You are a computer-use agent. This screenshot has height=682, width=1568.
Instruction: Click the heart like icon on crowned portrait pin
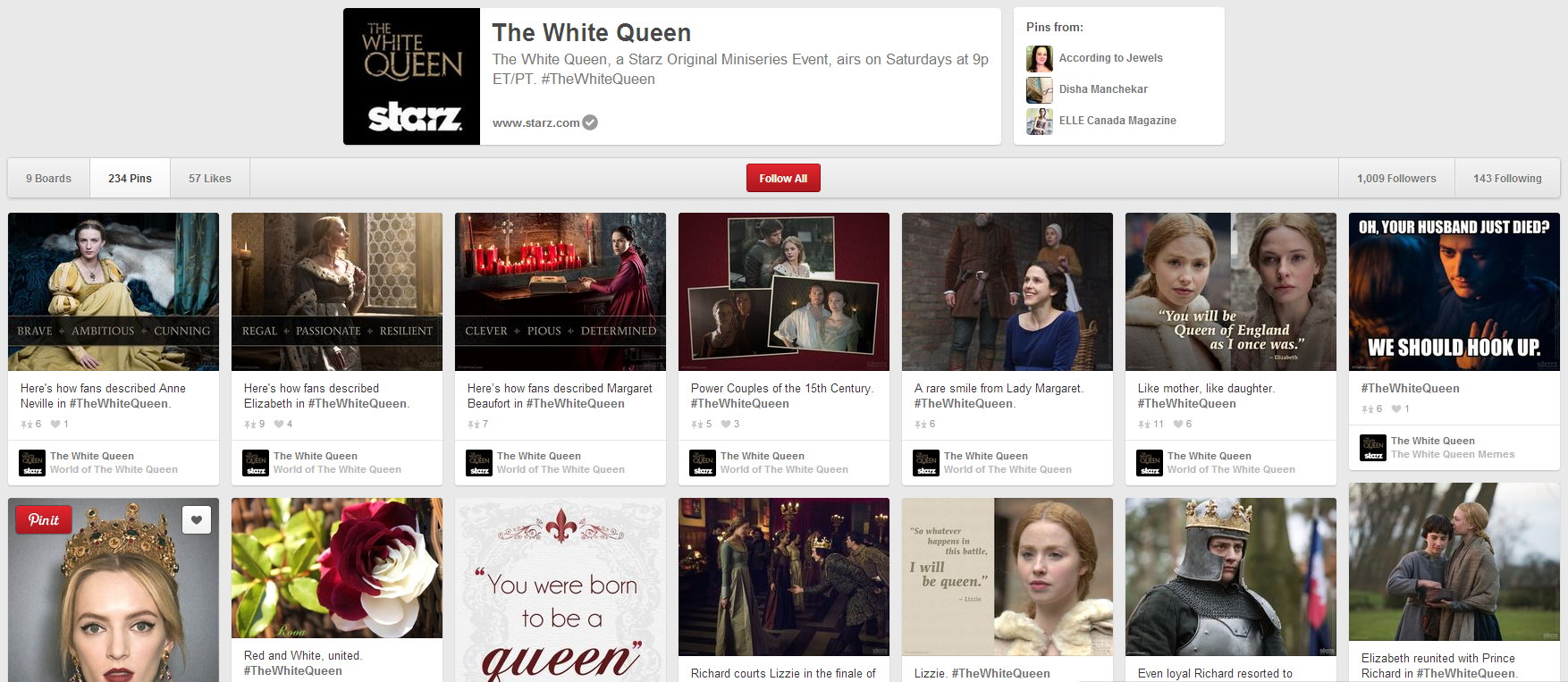[x=197, y=519]
